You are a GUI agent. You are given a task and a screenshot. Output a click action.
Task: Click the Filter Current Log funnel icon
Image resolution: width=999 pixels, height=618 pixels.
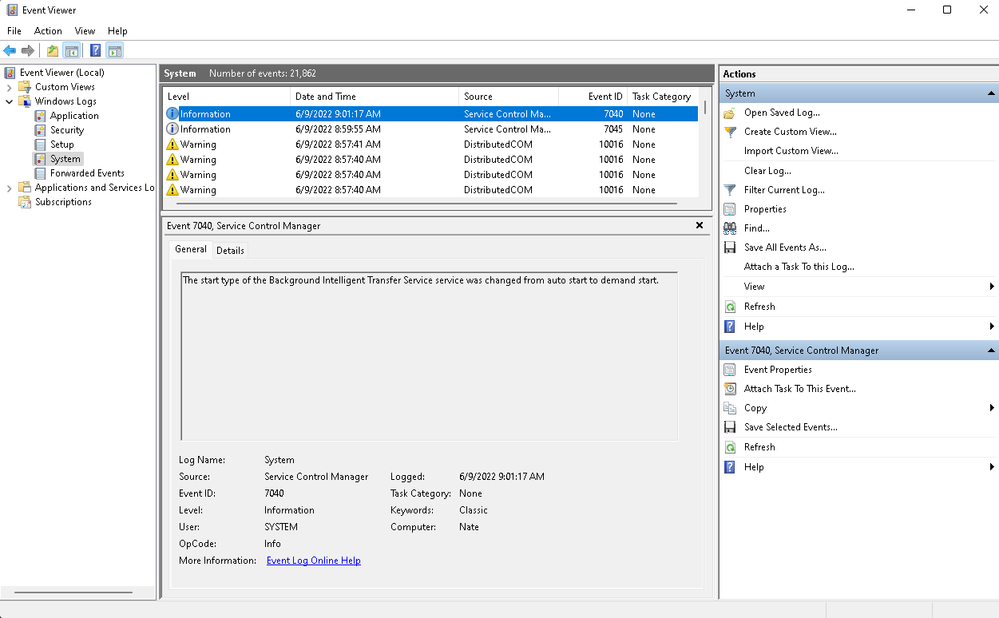(730, 190)
